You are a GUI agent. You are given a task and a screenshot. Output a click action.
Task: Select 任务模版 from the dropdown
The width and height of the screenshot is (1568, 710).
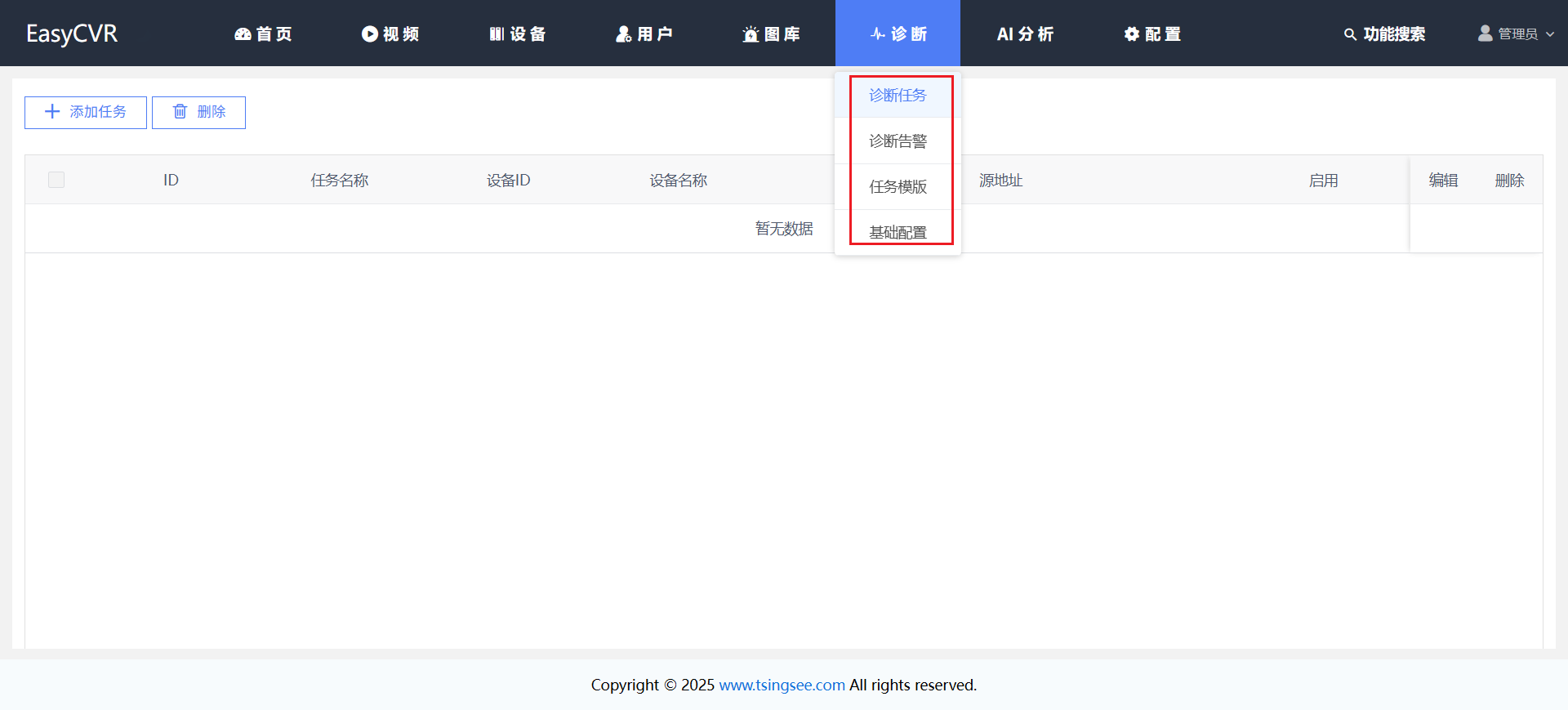coord(898,187)
